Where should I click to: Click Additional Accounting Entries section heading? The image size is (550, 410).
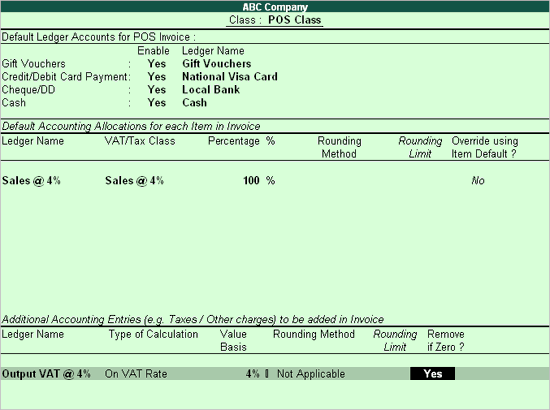(x=193, y=319)
